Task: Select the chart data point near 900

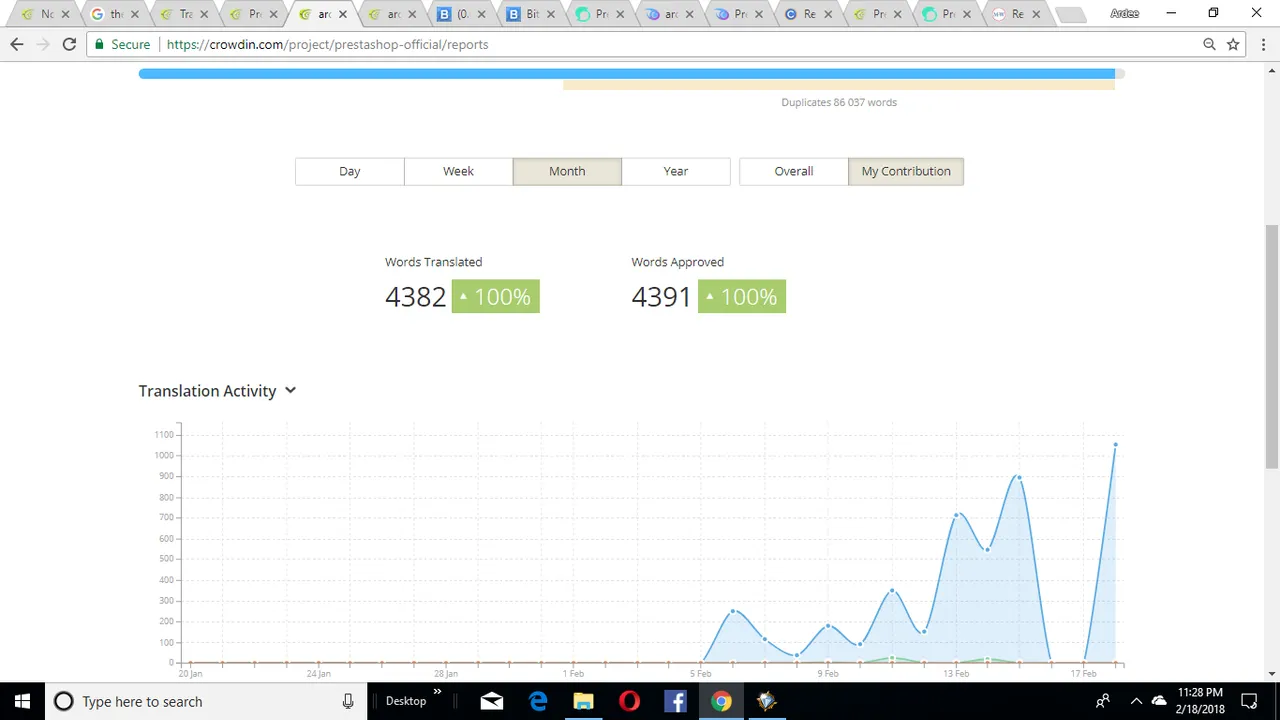Action: coord(1019,477)
